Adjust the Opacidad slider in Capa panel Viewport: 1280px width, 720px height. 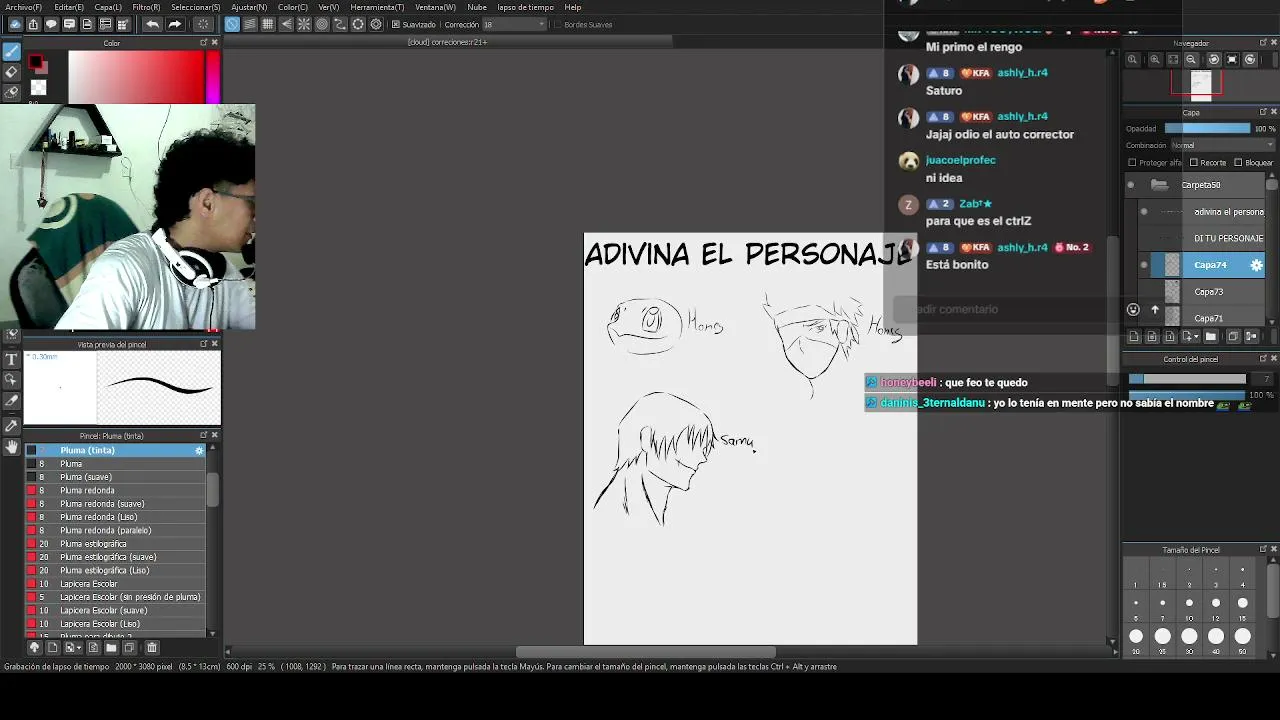pos(1207,128)
